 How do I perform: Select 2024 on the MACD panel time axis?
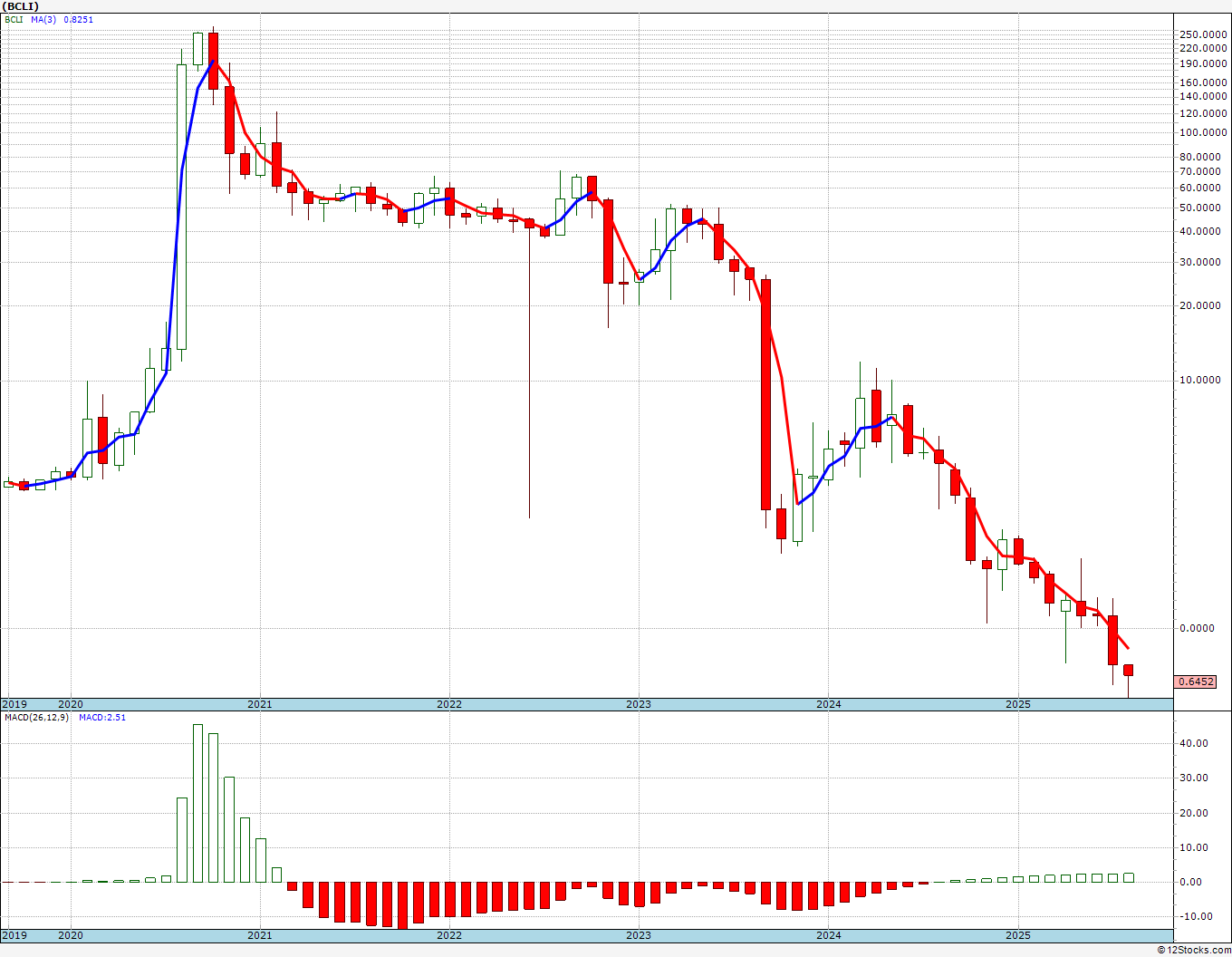pos(828,935)
